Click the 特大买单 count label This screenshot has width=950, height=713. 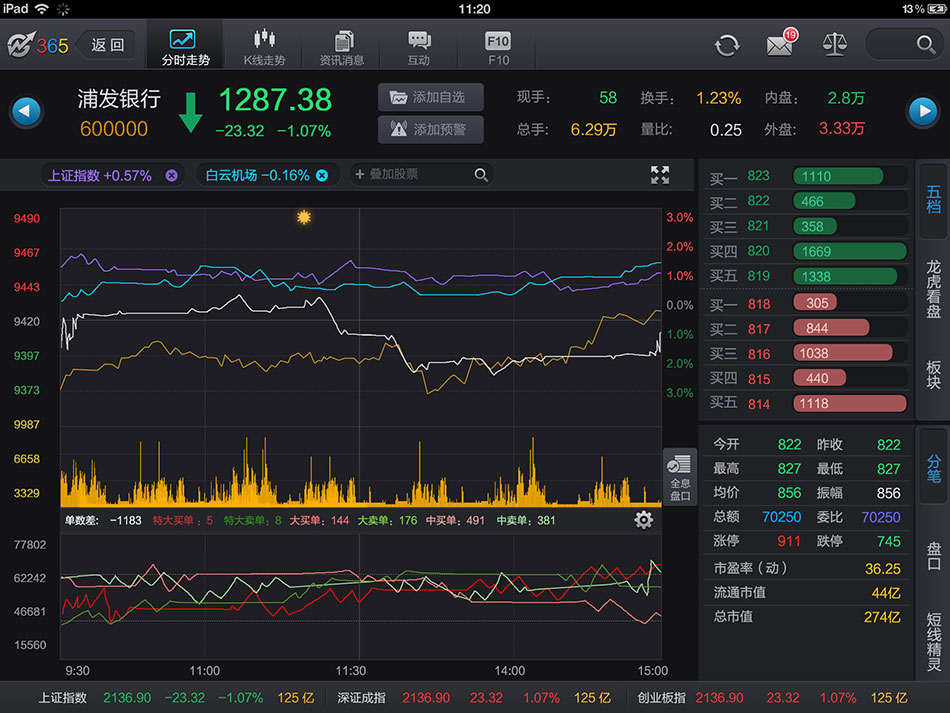182,520
